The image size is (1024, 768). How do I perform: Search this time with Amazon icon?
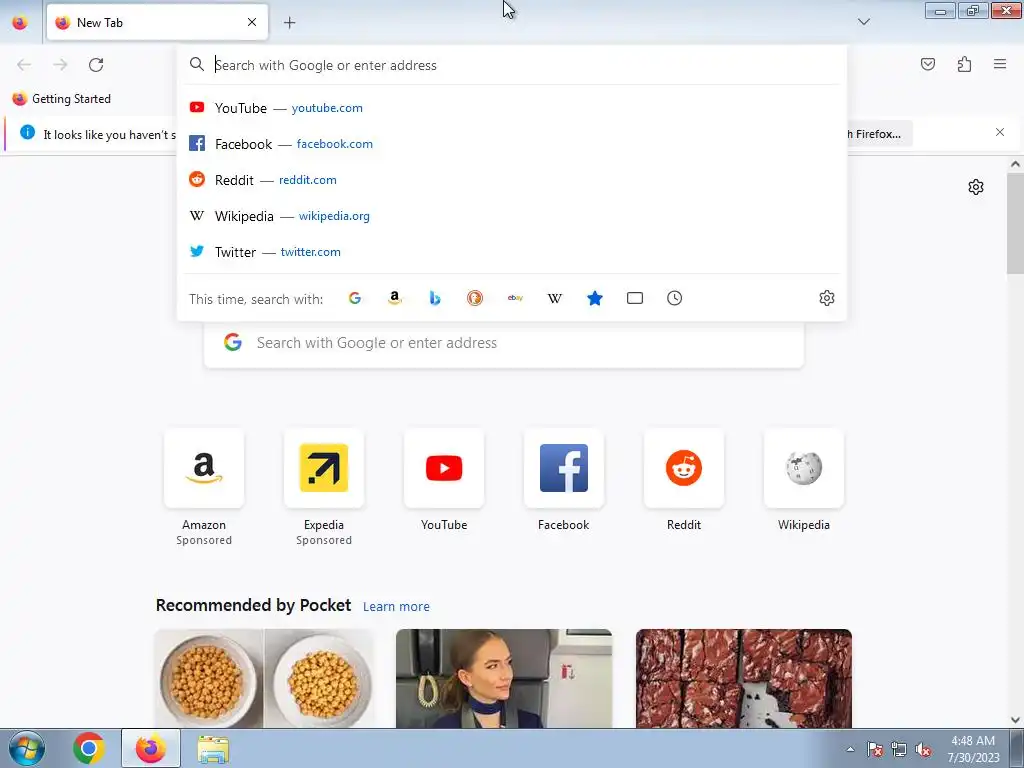point(394,298)
